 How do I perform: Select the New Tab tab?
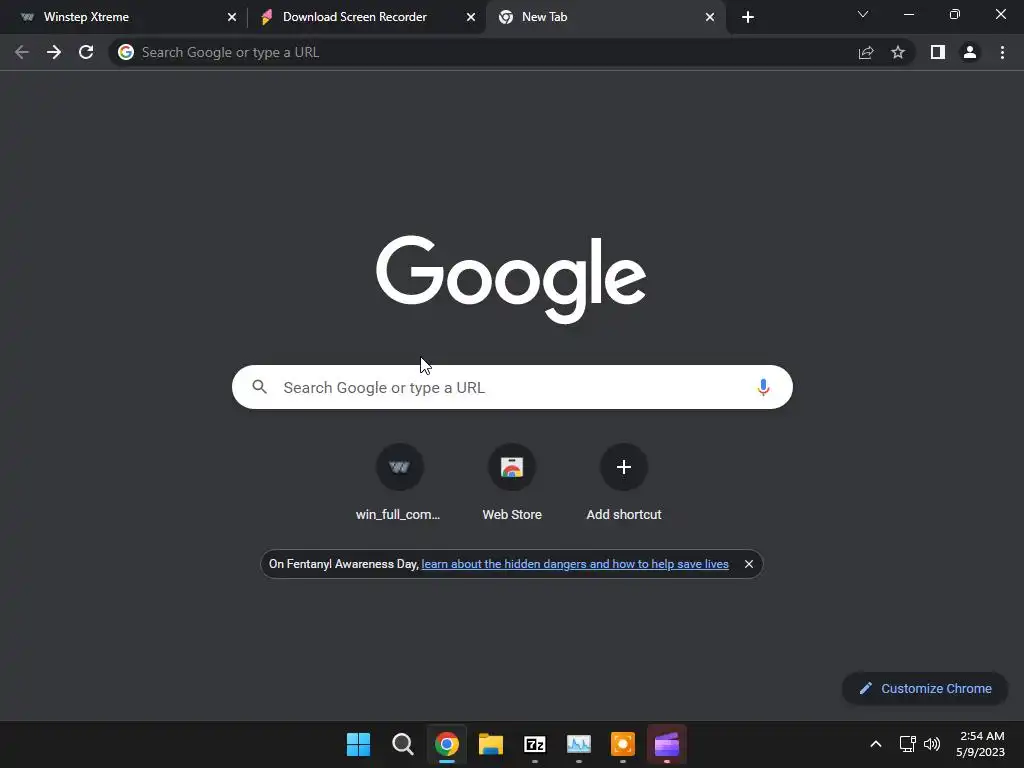(x=605, y=17)
